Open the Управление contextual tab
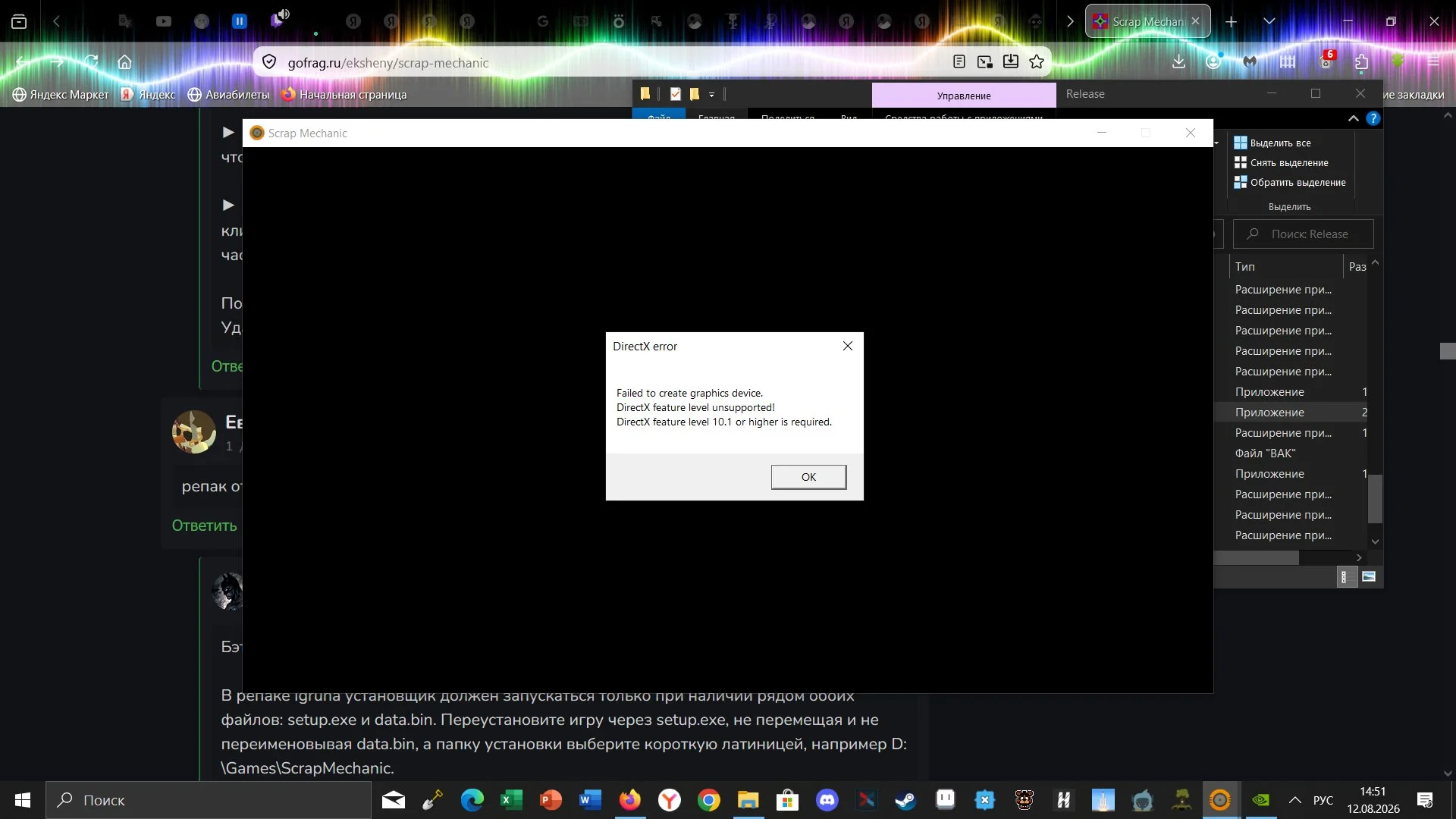Screen dimensions: 1456x819 pyautogui.click(x=964, y=96)
